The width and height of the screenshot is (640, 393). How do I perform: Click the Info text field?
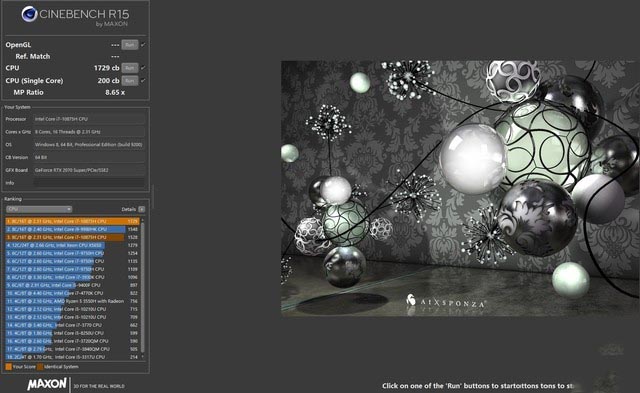(x=89, y=183)
